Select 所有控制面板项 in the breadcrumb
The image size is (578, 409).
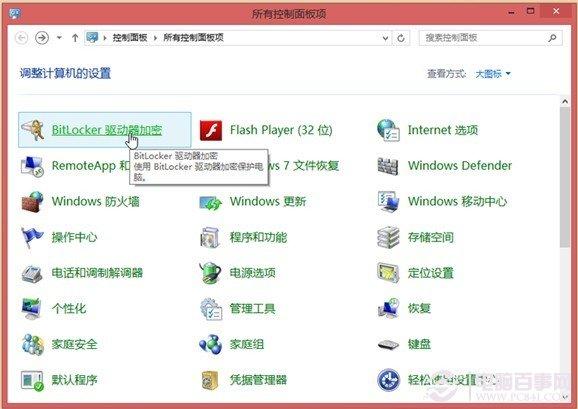click(193, 38)
